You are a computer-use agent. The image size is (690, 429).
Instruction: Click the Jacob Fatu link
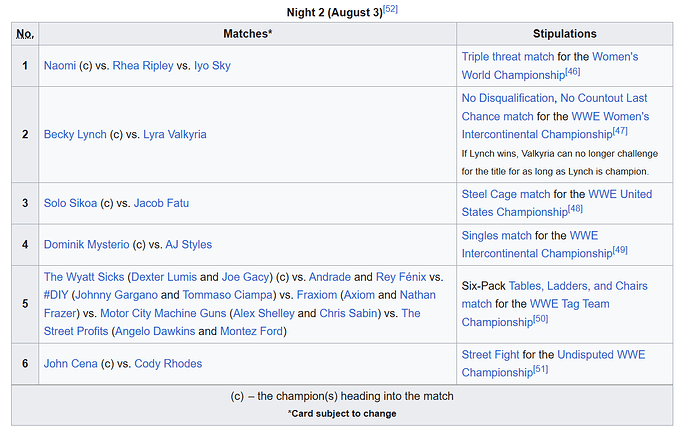click(161, 203)
